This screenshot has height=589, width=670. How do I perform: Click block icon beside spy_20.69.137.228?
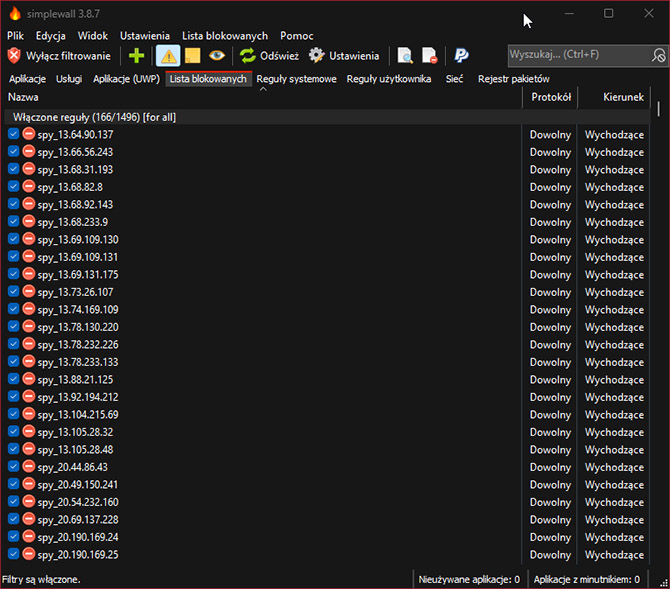(x=29, y=519)
